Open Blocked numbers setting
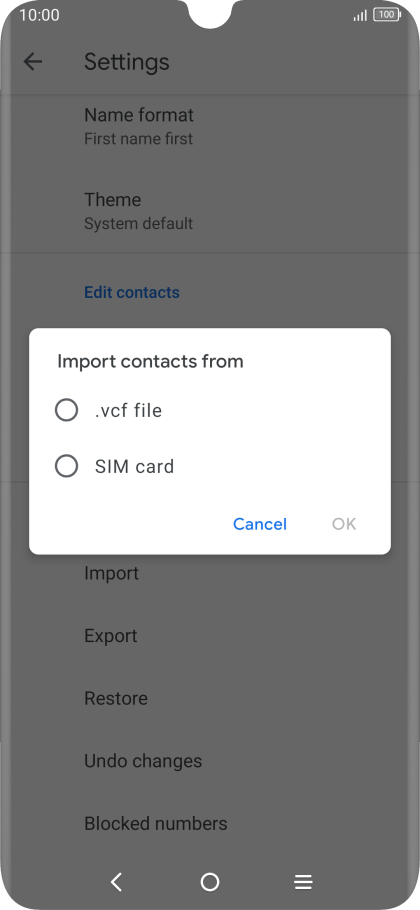This screenshot has width=420, height=910. click(x=210, y=824)
